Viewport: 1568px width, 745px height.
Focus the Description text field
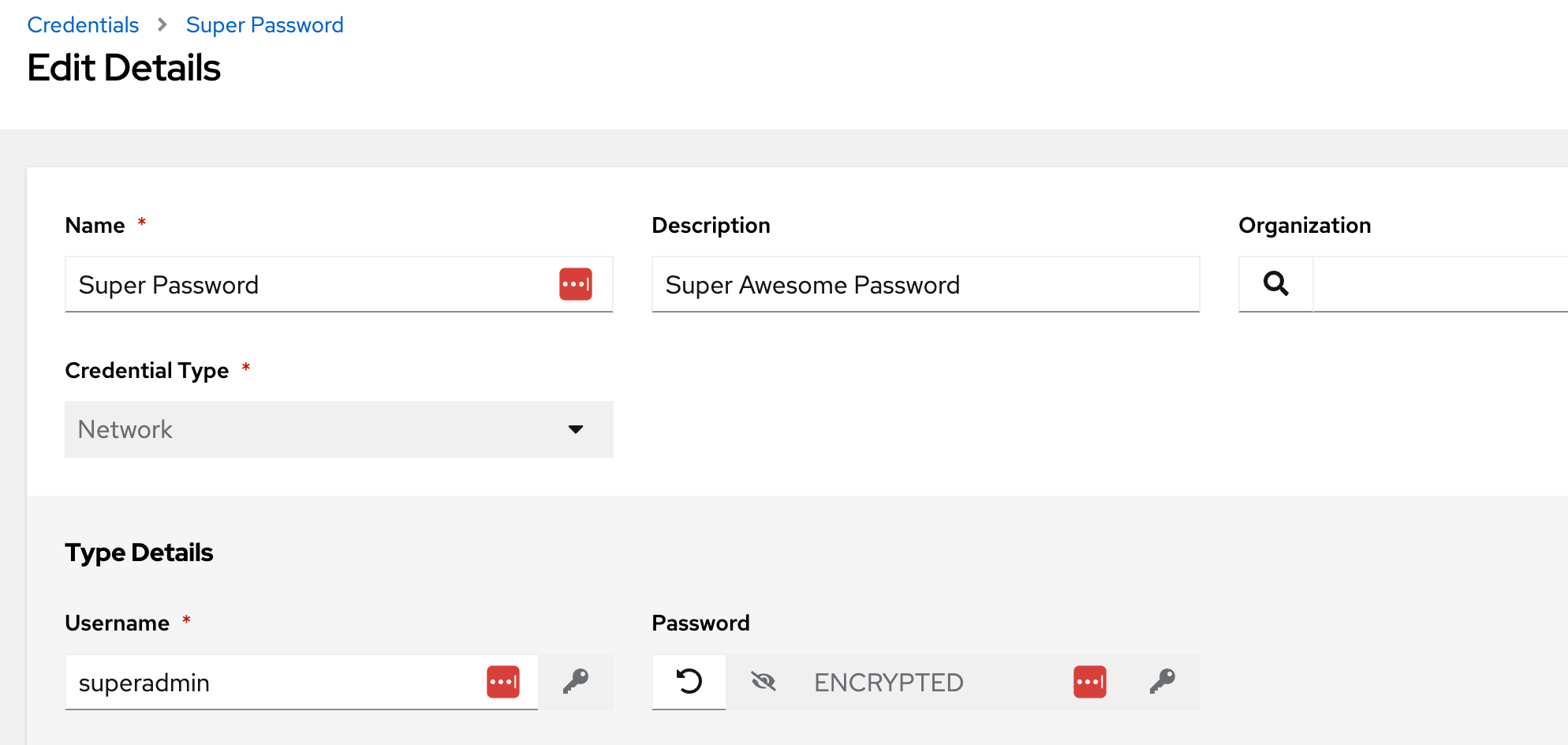click(x=925, y=284)
